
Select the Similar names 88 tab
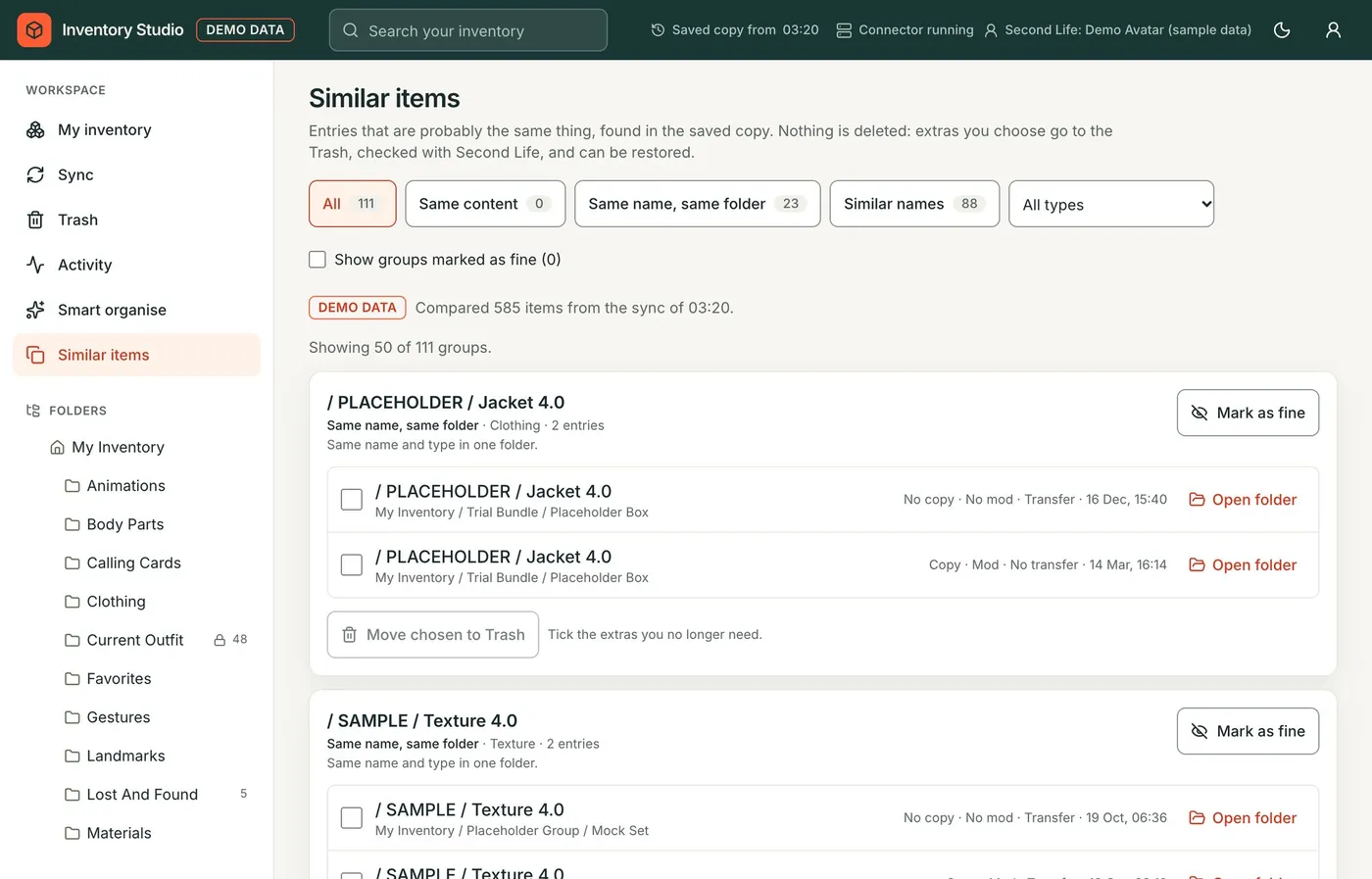click(x=914, y=204)
